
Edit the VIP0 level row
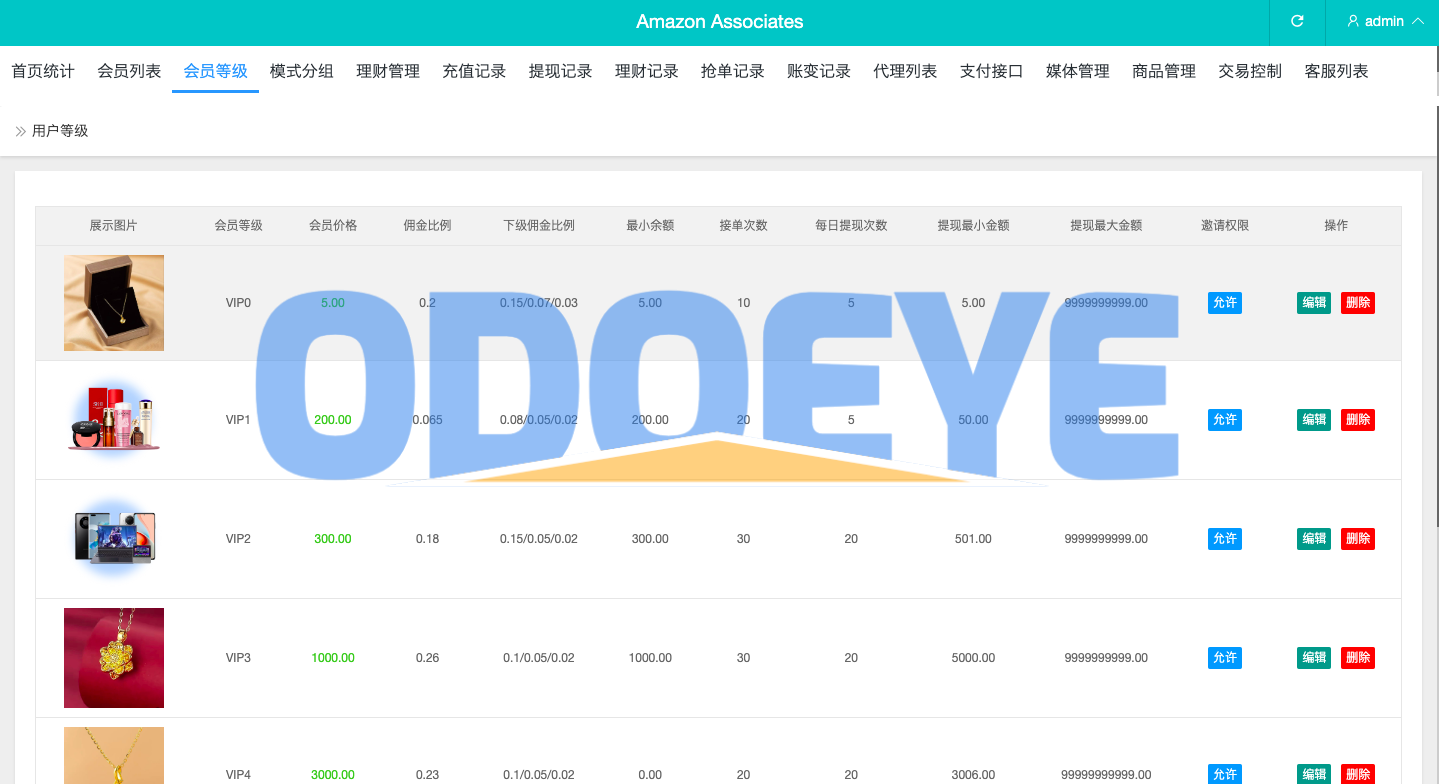(1313, 303)
